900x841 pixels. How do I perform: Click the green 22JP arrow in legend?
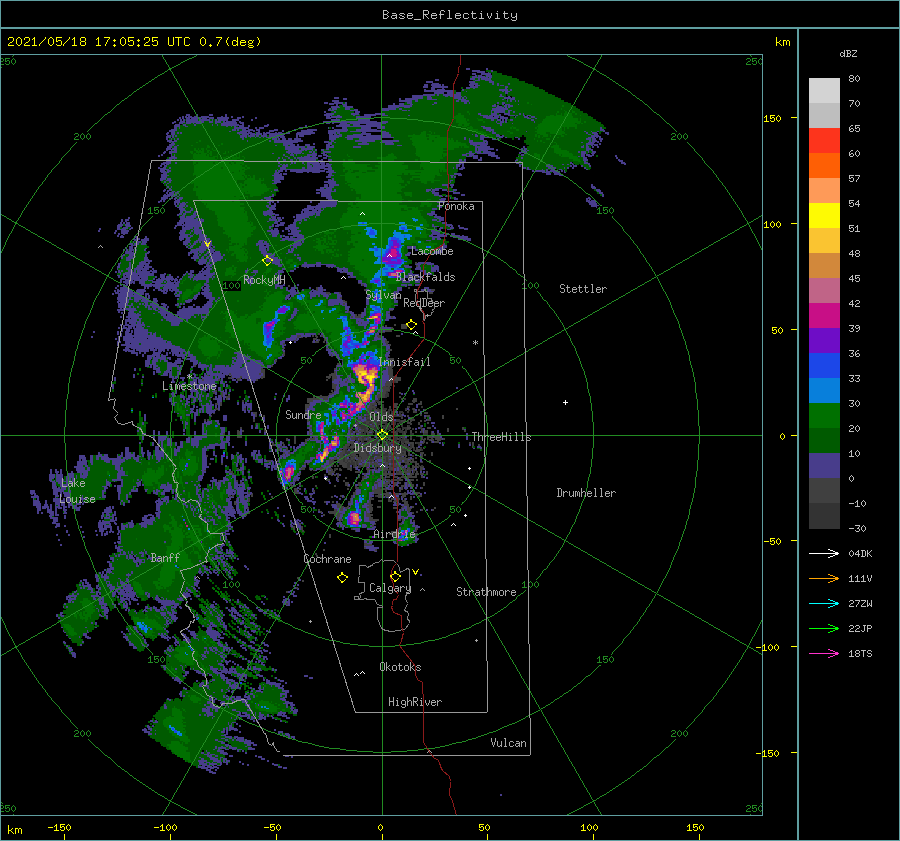pos(824,629)
